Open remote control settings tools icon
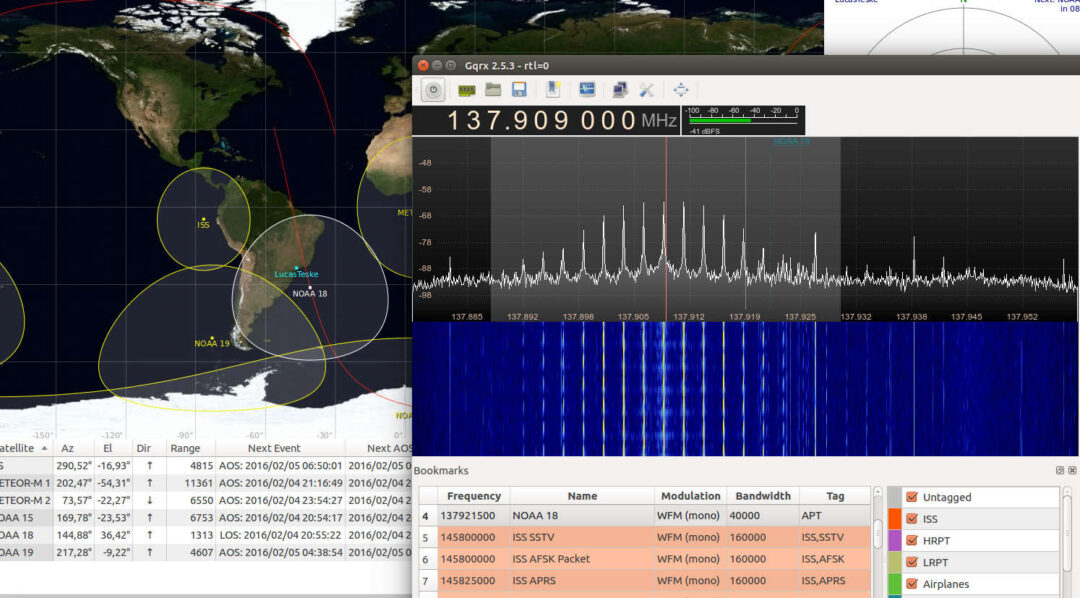The width and height of the screenshot is (1080, 598). pyautogui.click(x=646, y=90)
